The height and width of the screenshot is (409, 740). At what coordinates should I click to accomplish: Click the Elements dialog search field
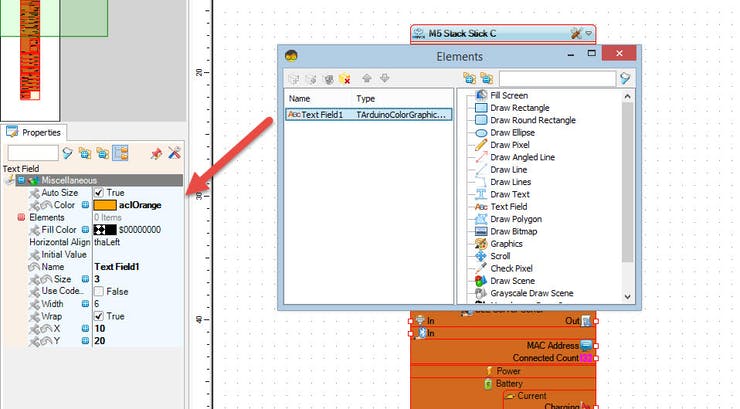pyautogui.click(x=557, y=78)
